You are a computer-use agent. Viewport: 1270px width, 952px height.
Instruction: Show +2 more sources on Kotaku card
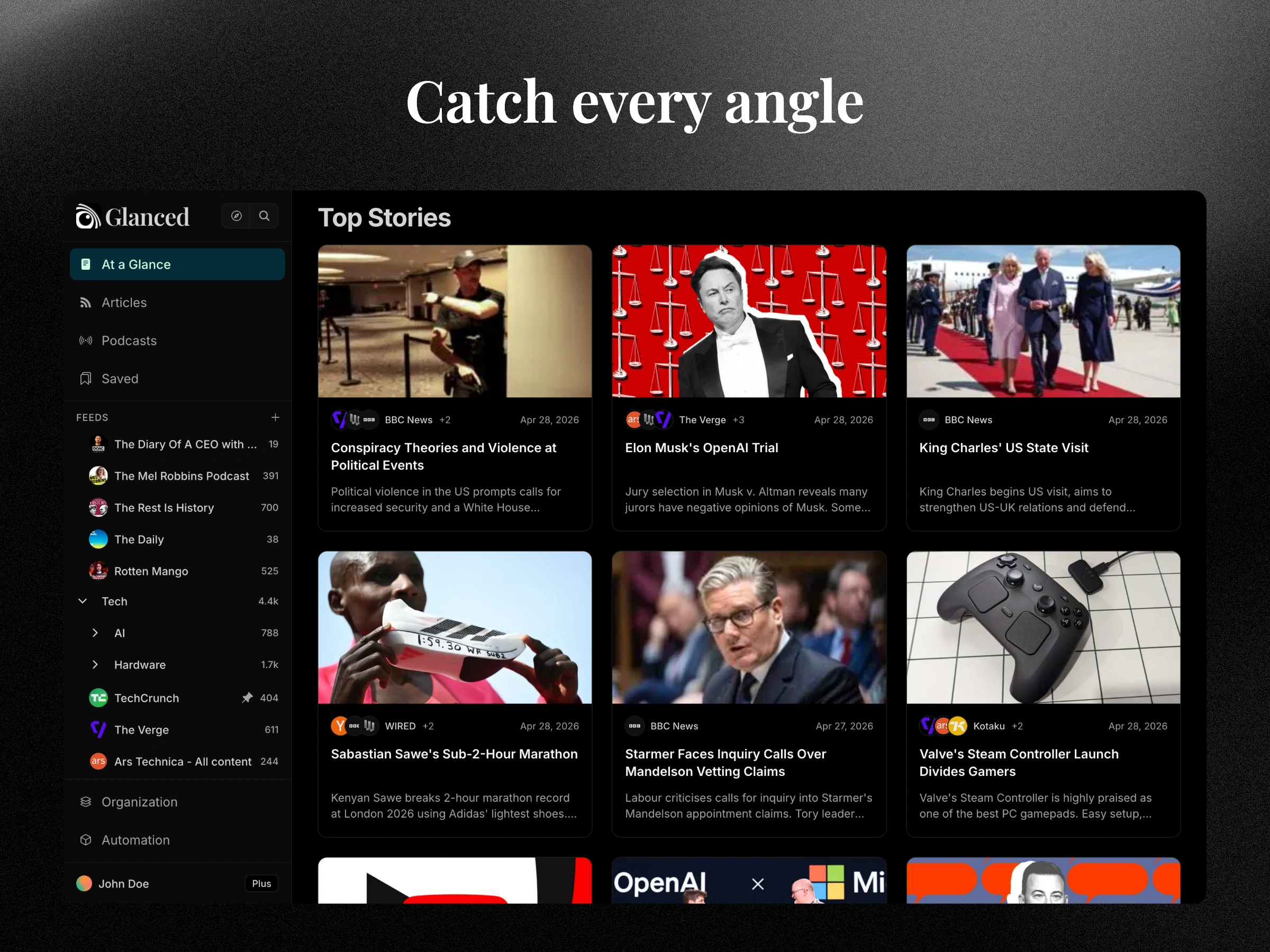1018,726
